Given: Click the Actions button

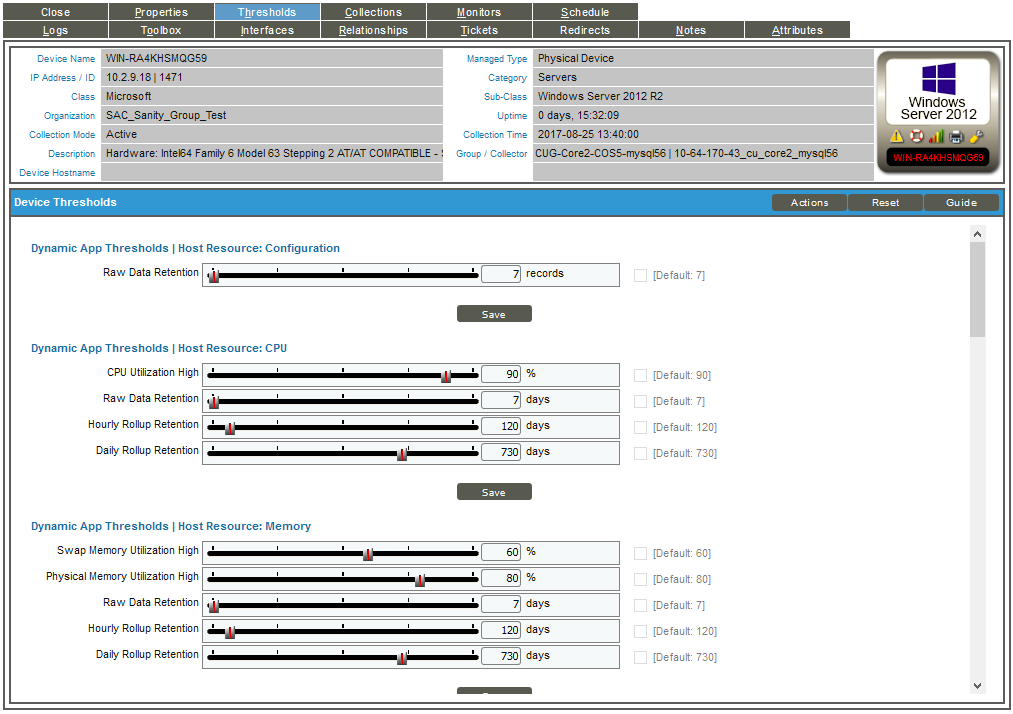Looking at the screenshot, I should pos(808,202).
